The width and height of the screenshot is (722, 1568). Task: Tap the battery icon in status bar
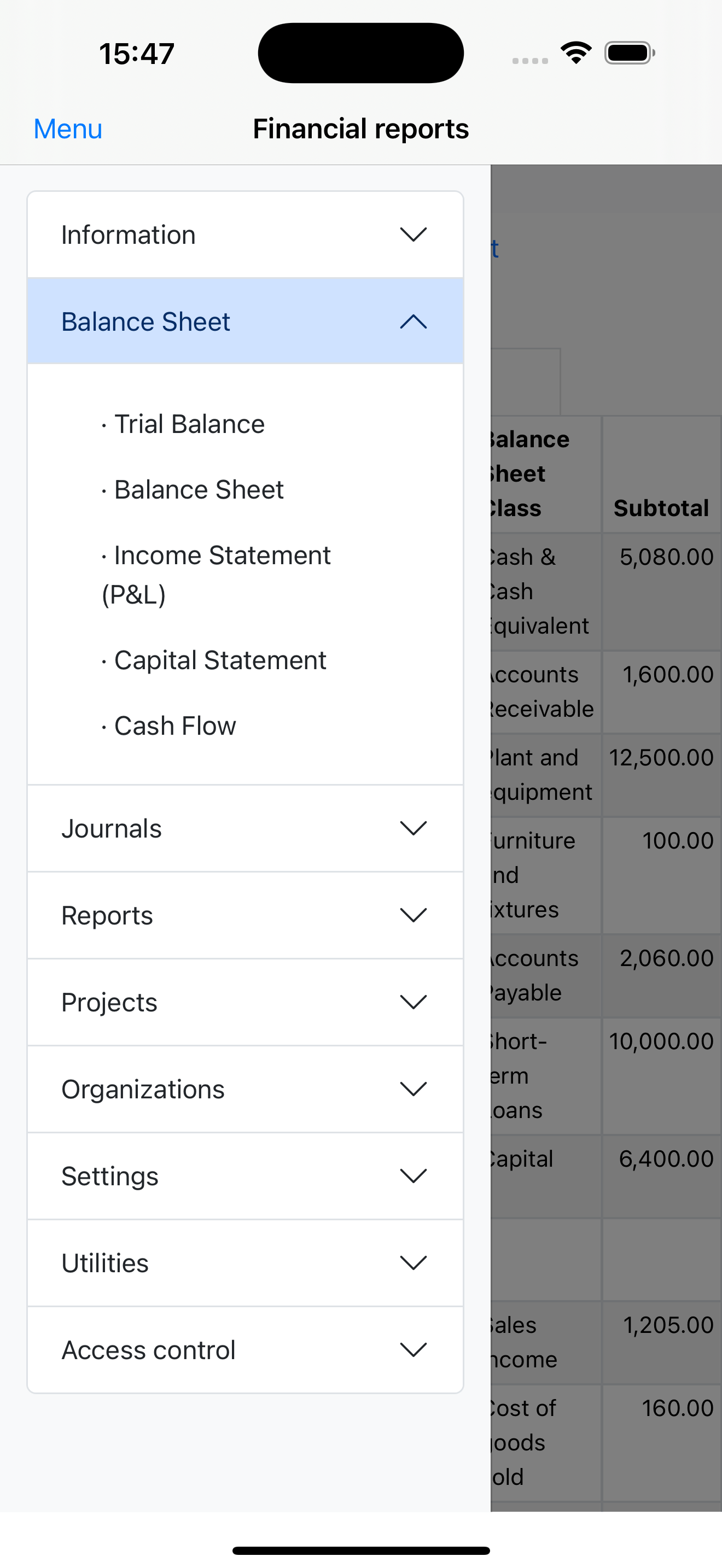tap(630, 53)
